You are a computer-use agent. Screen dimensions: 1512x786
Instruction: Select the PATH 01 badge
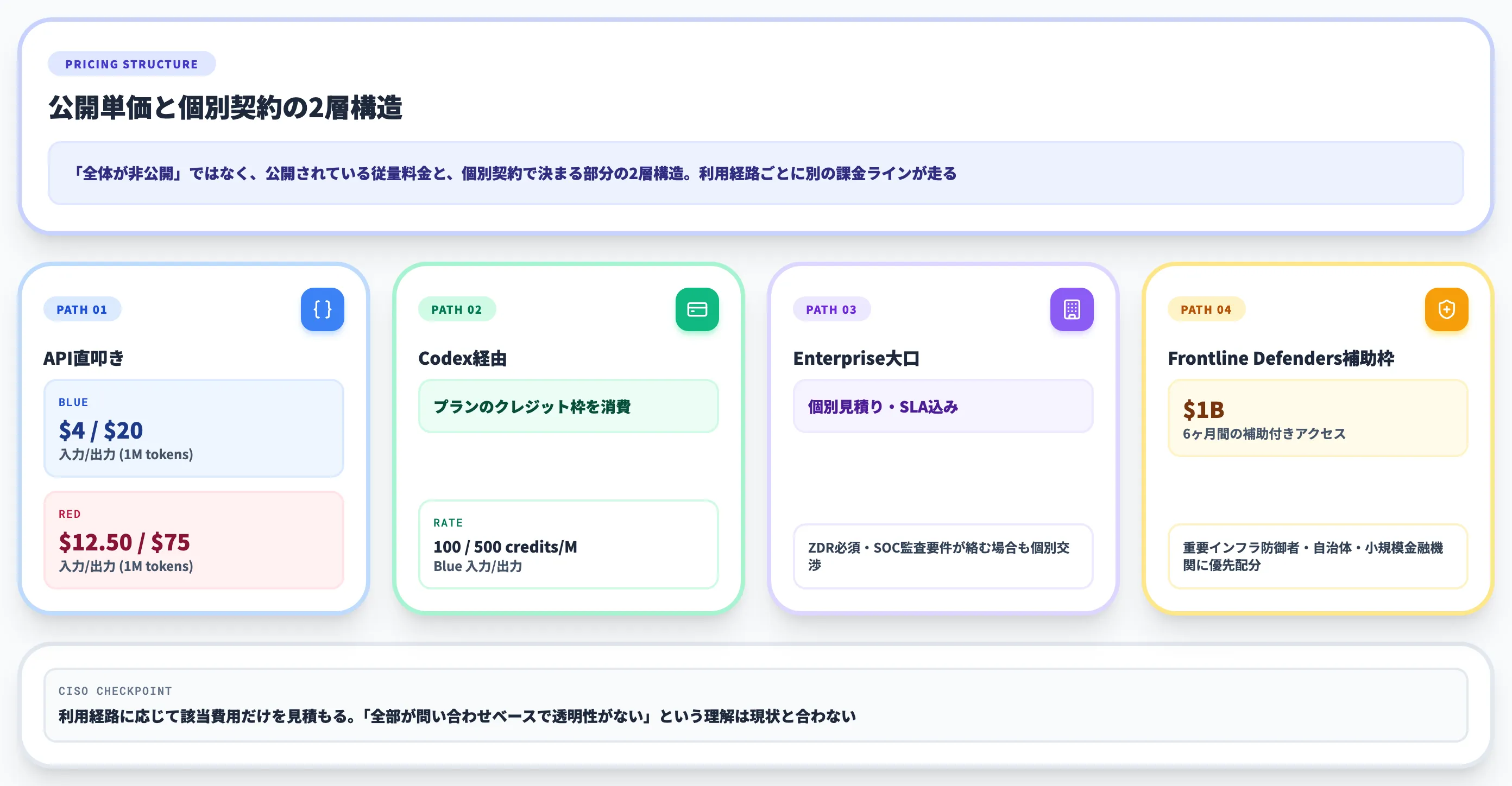[81, 309]
